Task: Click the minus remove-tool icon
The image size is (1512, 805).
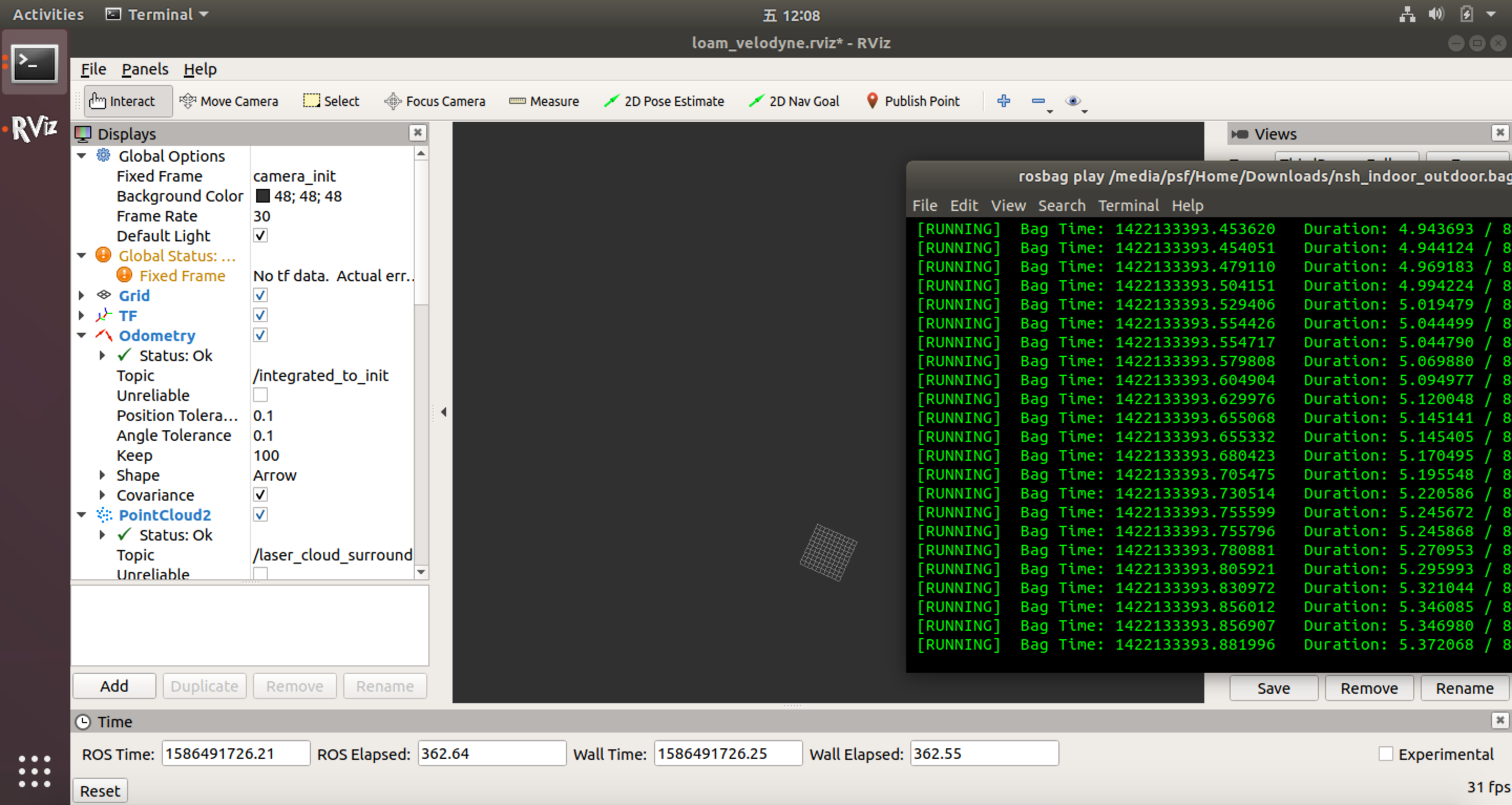Action: 1038,101
